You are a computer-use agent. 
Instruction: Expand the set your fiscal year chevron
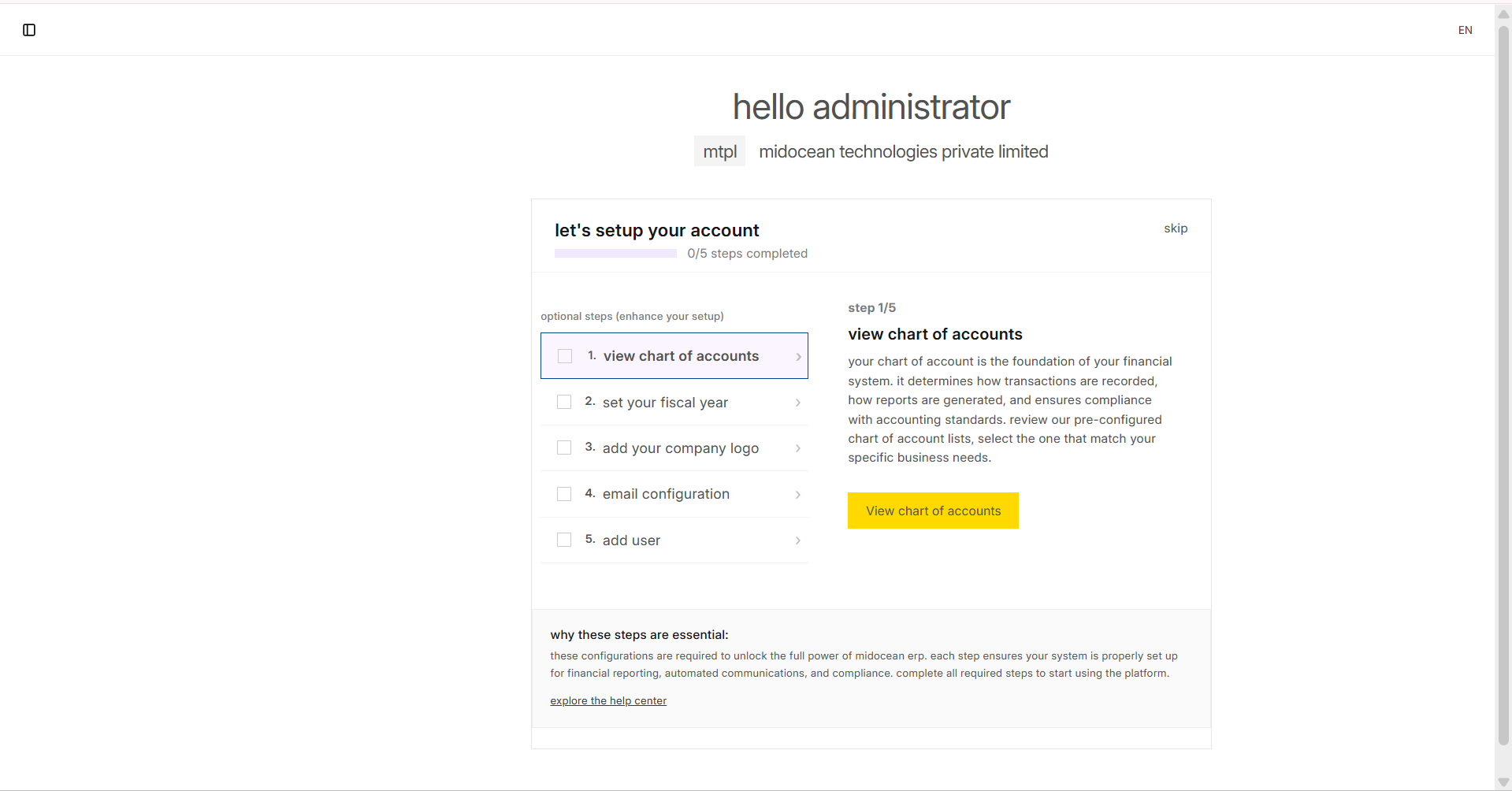(x=798, y=403)
